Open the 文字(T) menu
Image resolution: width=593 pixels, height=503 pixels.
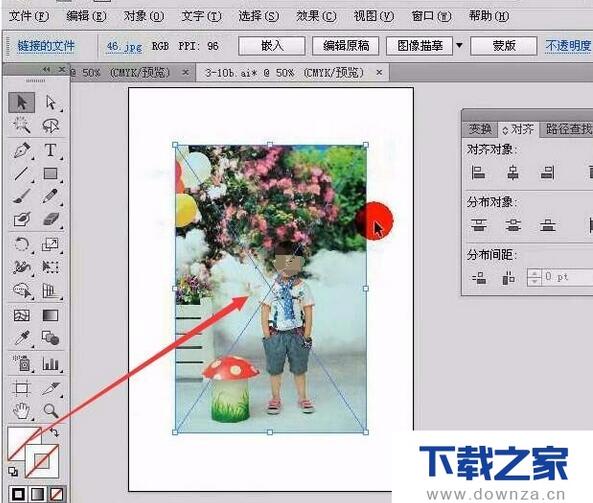[x=201, y=16]
